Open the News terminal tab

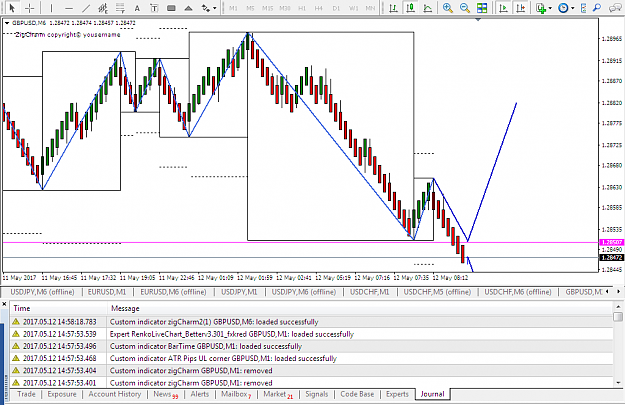coord(165,394)
